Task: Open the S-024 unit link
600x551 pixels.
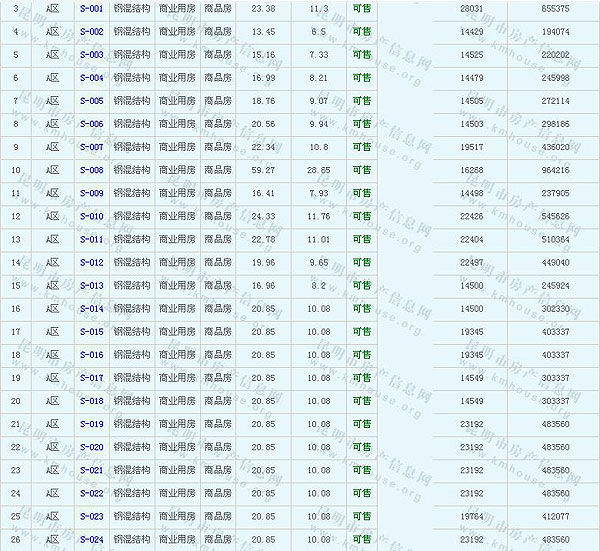Action: 91,540
